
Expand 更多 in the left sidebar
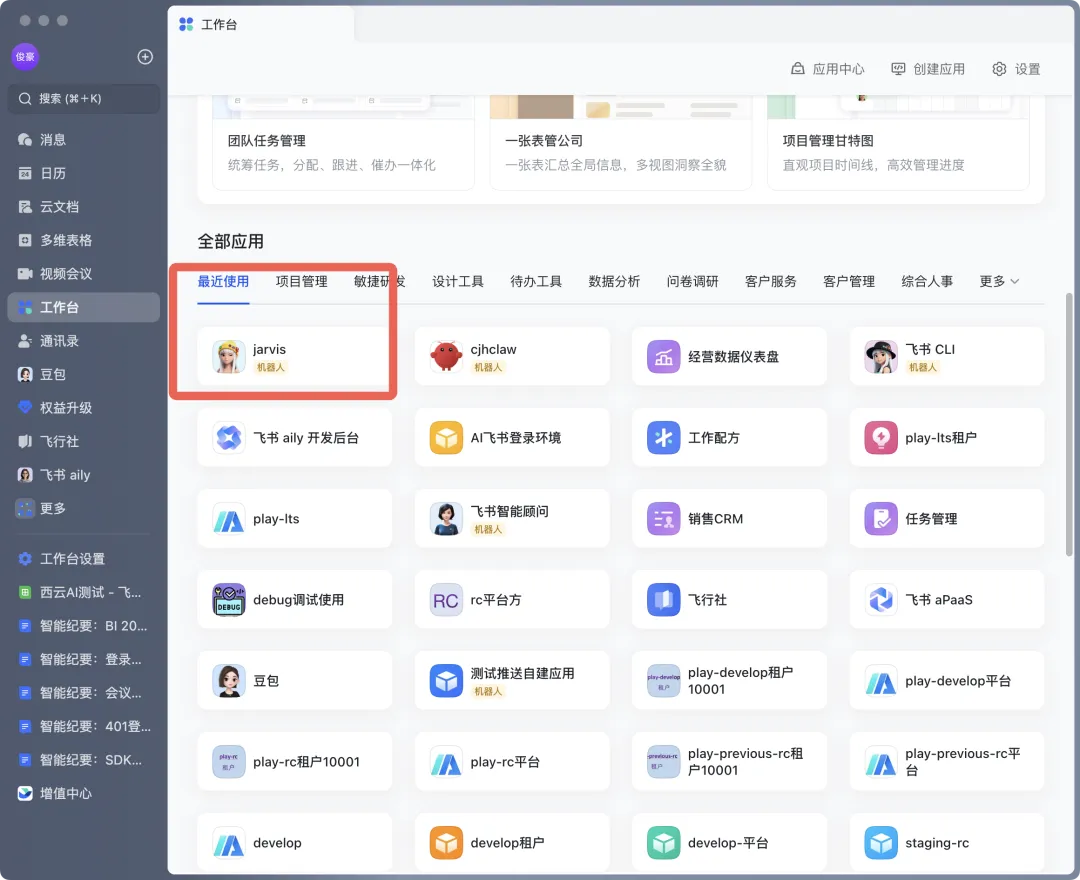[x=83, y=508]
